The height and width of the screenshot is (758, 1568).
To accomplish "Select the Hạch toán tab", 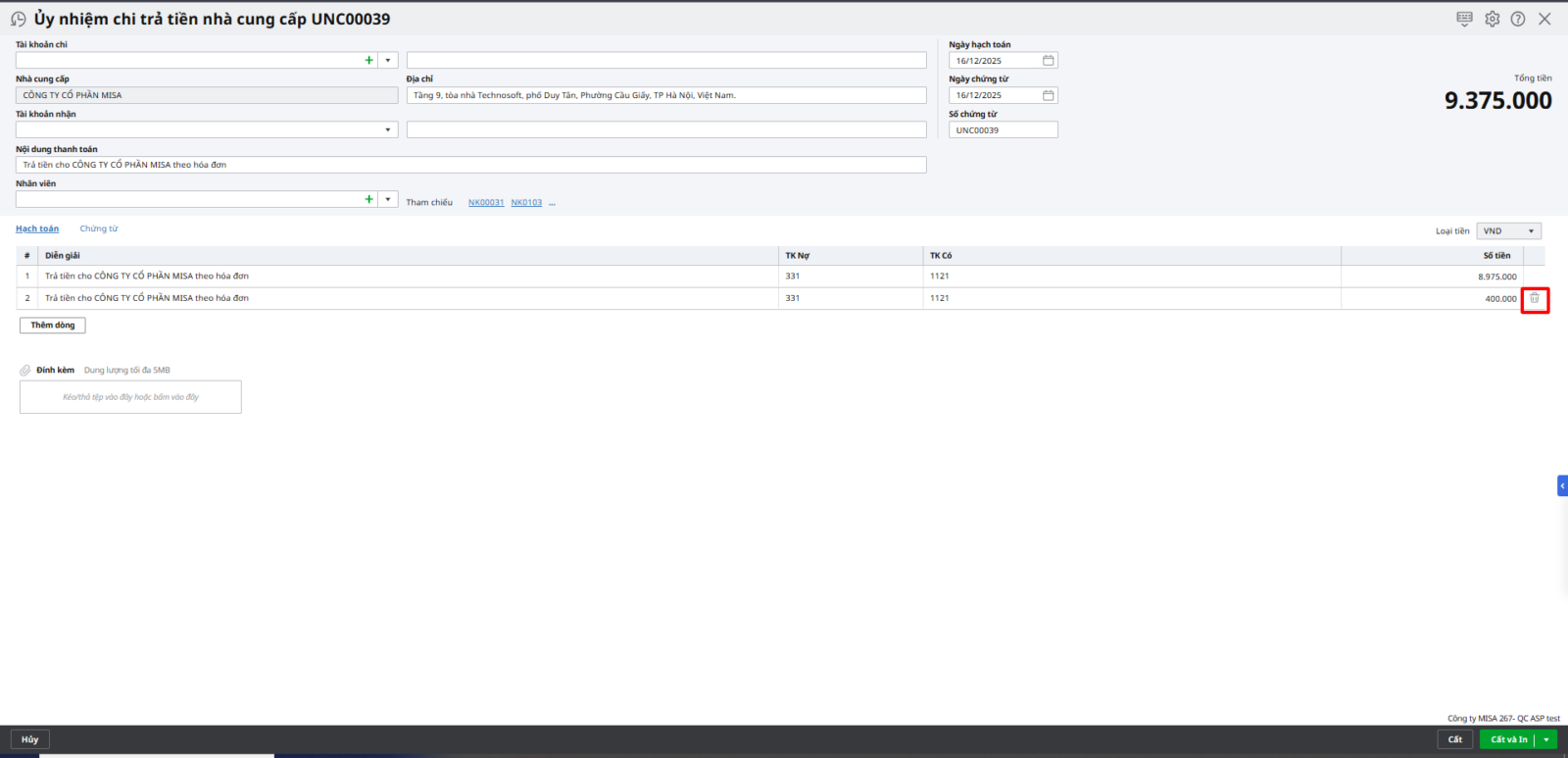I will [37, 228].
